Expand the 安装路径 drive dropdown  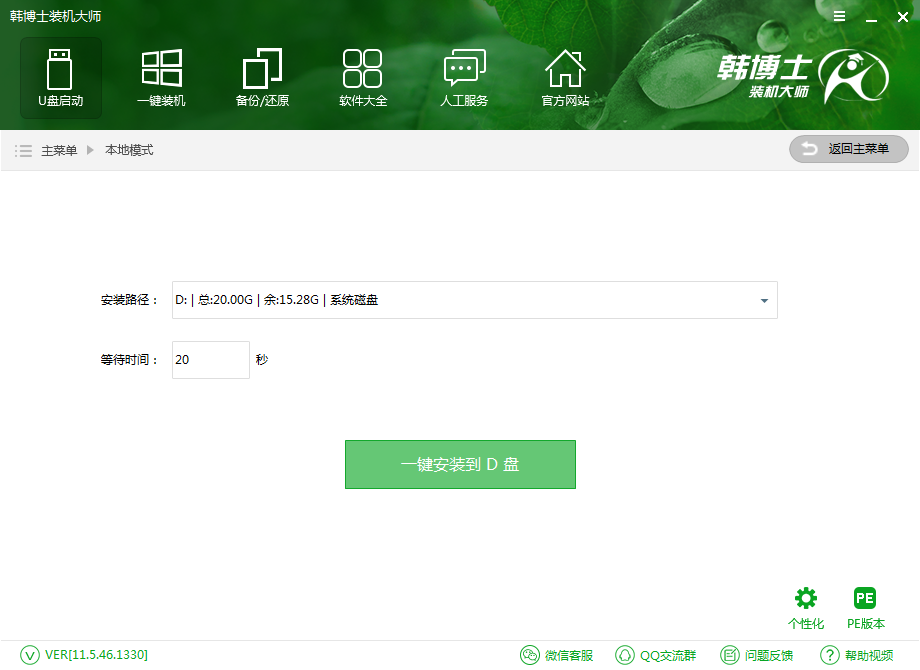click(x=764, y=300)
